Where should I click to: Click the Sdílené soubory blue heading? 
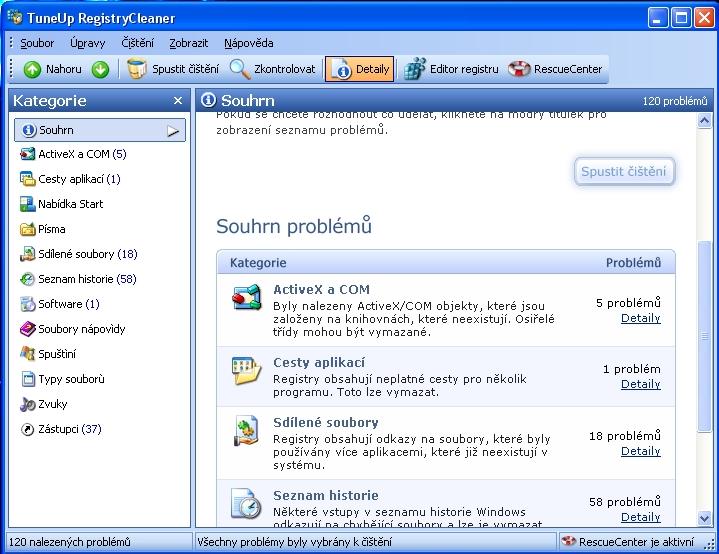326,422
